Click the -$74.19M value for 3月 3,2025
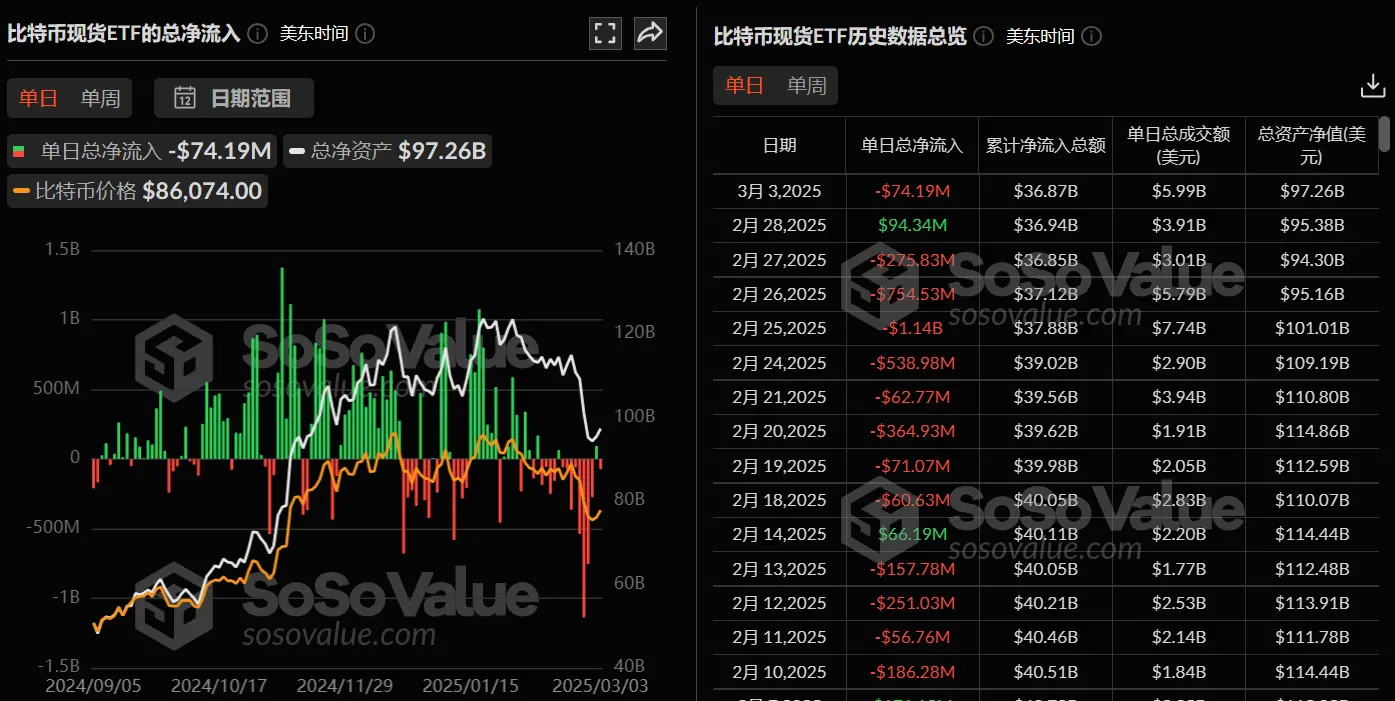Viewport: 1395px width, 701px height. click(911, 191)
